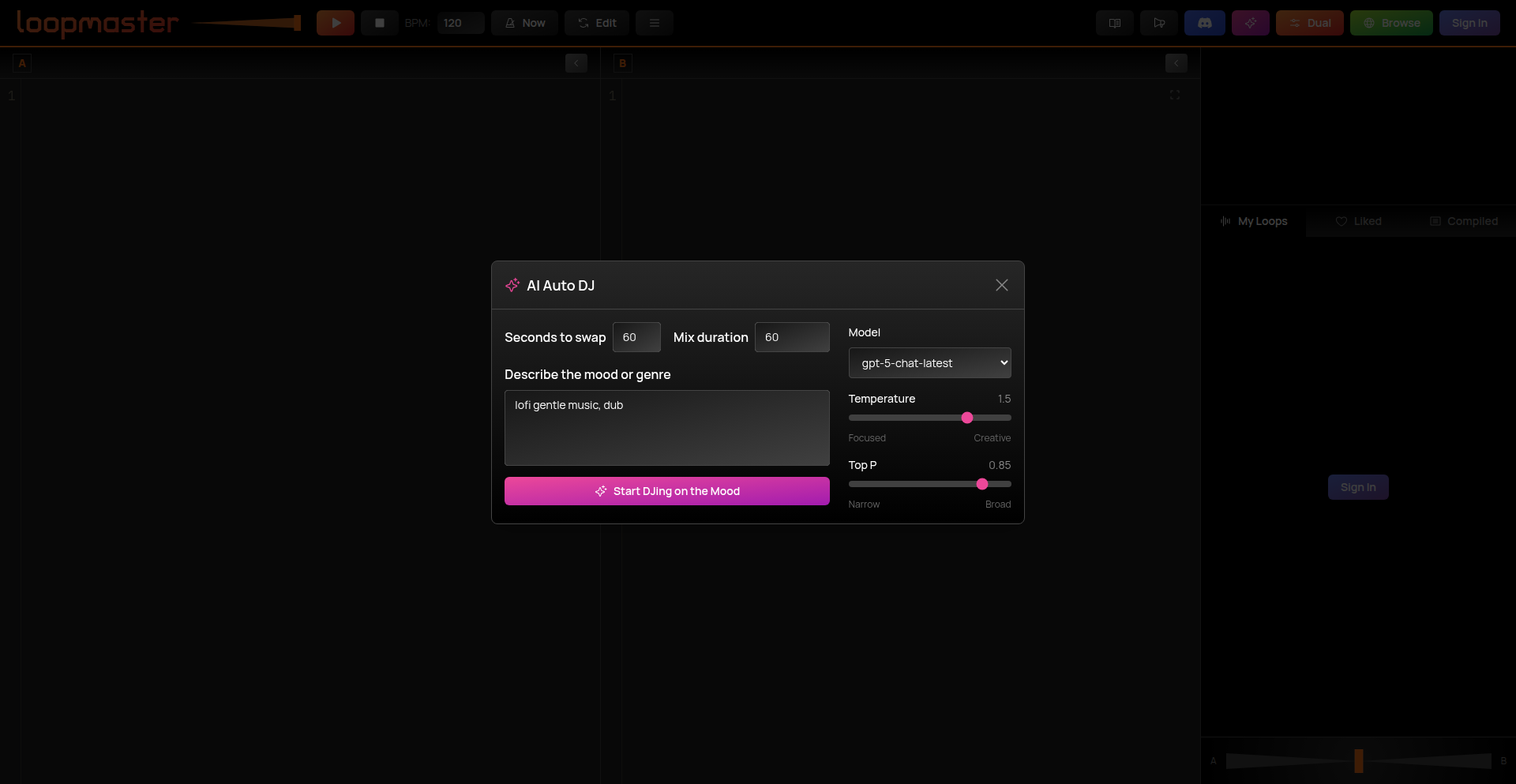The height and width of the screenshot is (784, 1516).
Task: Click the Seconds to swap field
Action: click(636, 337)
